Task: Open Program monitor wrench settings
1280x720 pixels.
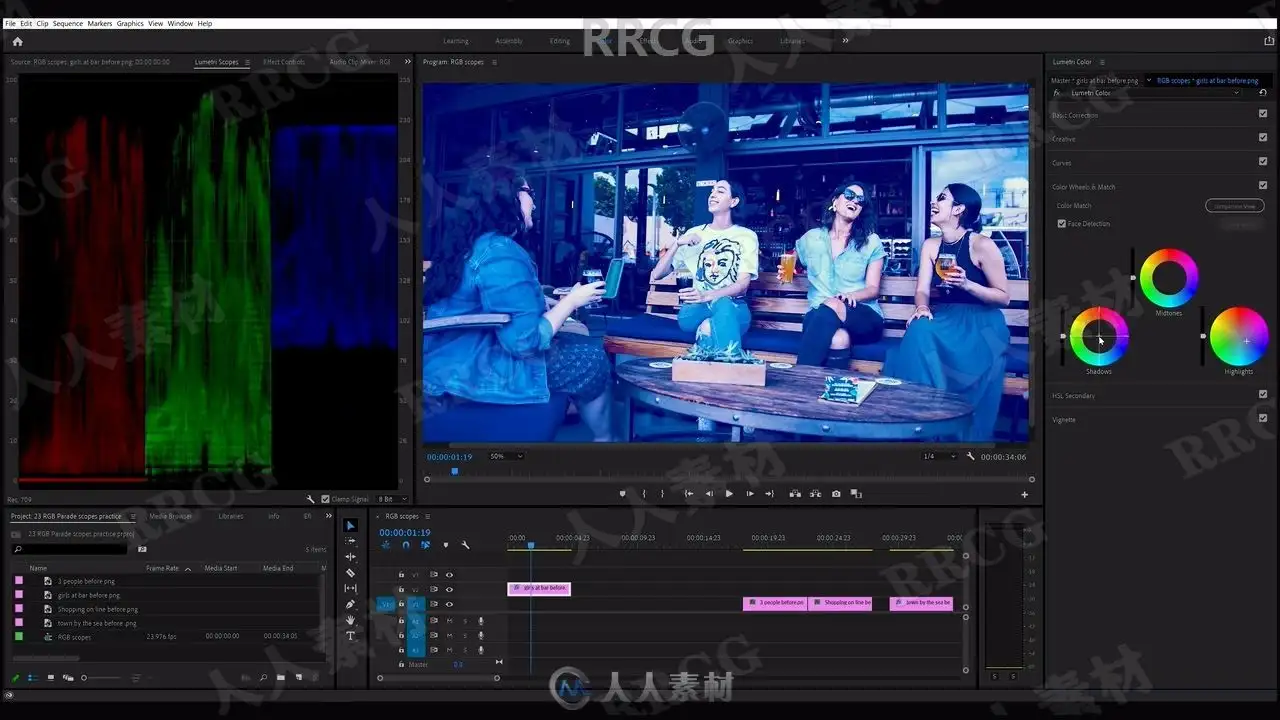Action: [x=970, y=456]
